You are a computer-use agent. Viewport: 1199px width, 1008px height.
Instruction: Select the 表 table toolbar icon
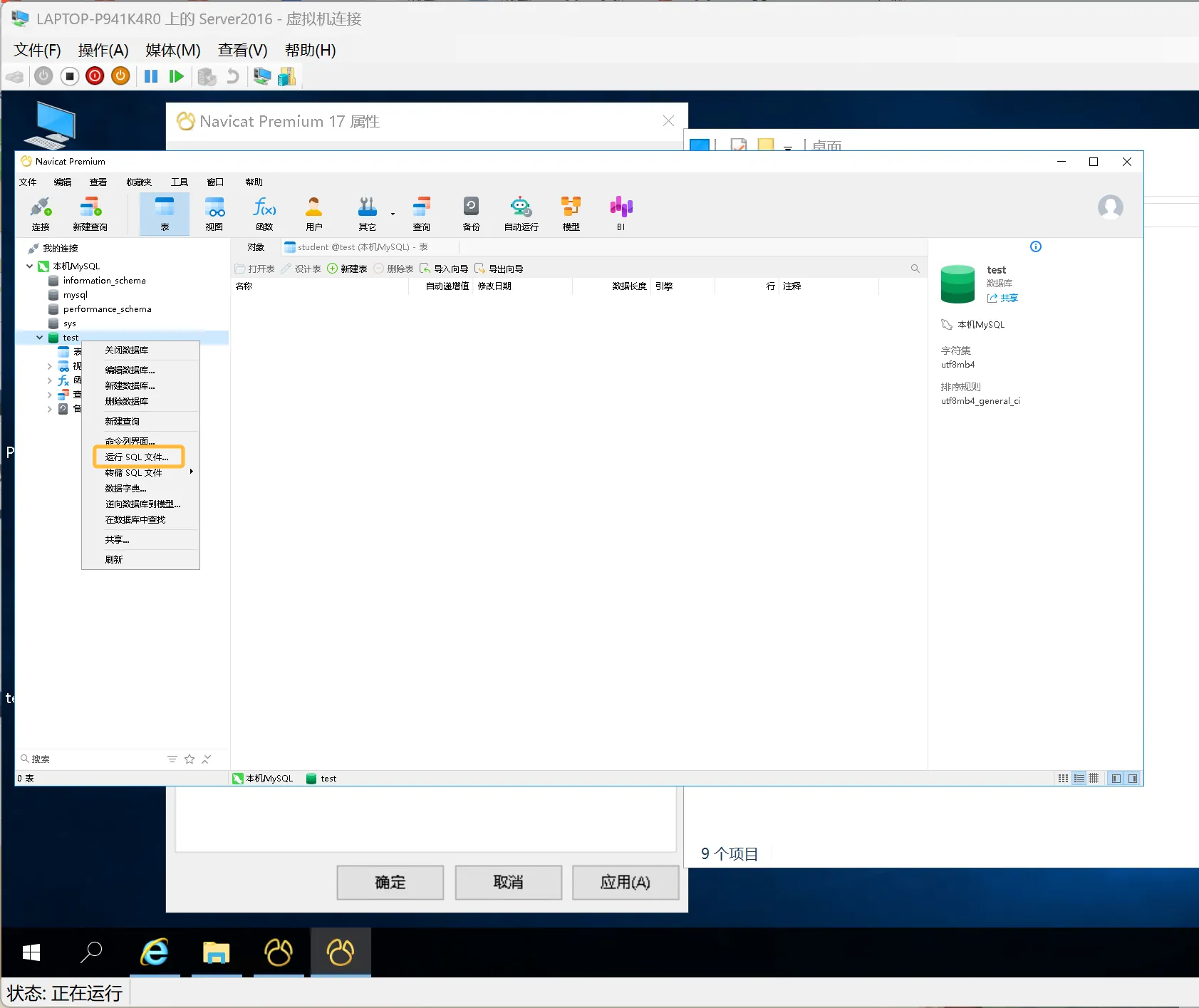coord(165,214)
